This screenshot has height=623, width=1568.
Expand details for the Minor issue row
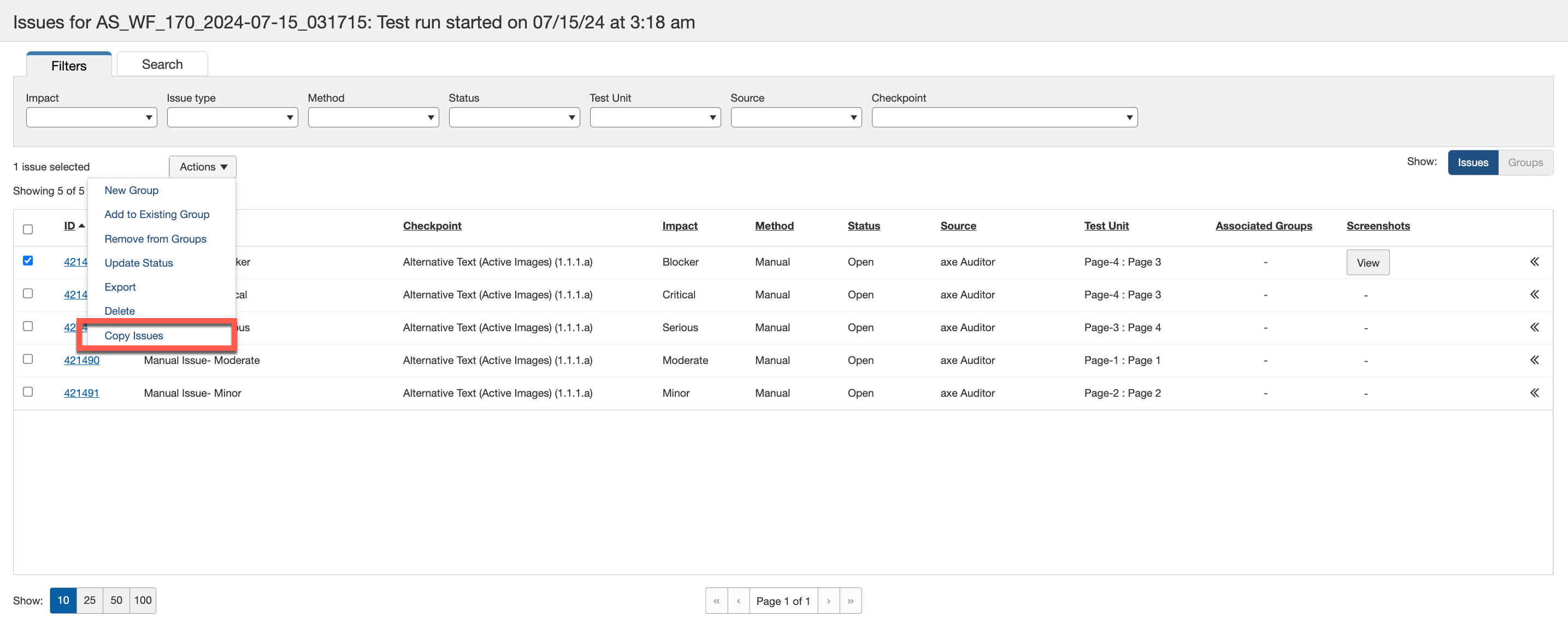(1534, 393)
